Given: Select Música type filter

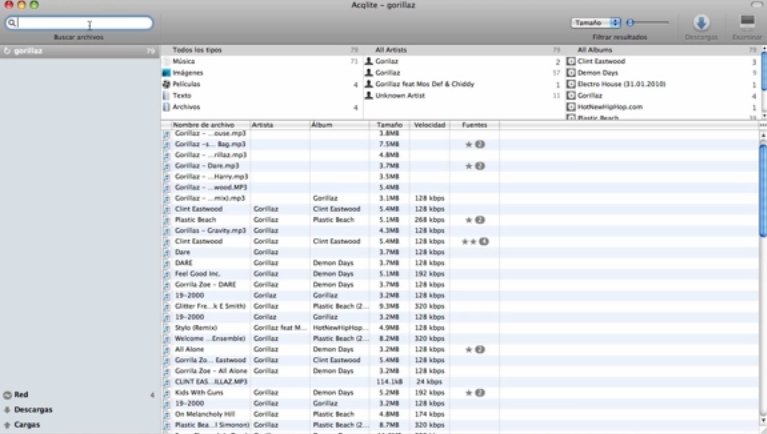Looking at the screenshot, I should (x=262, y=61).
